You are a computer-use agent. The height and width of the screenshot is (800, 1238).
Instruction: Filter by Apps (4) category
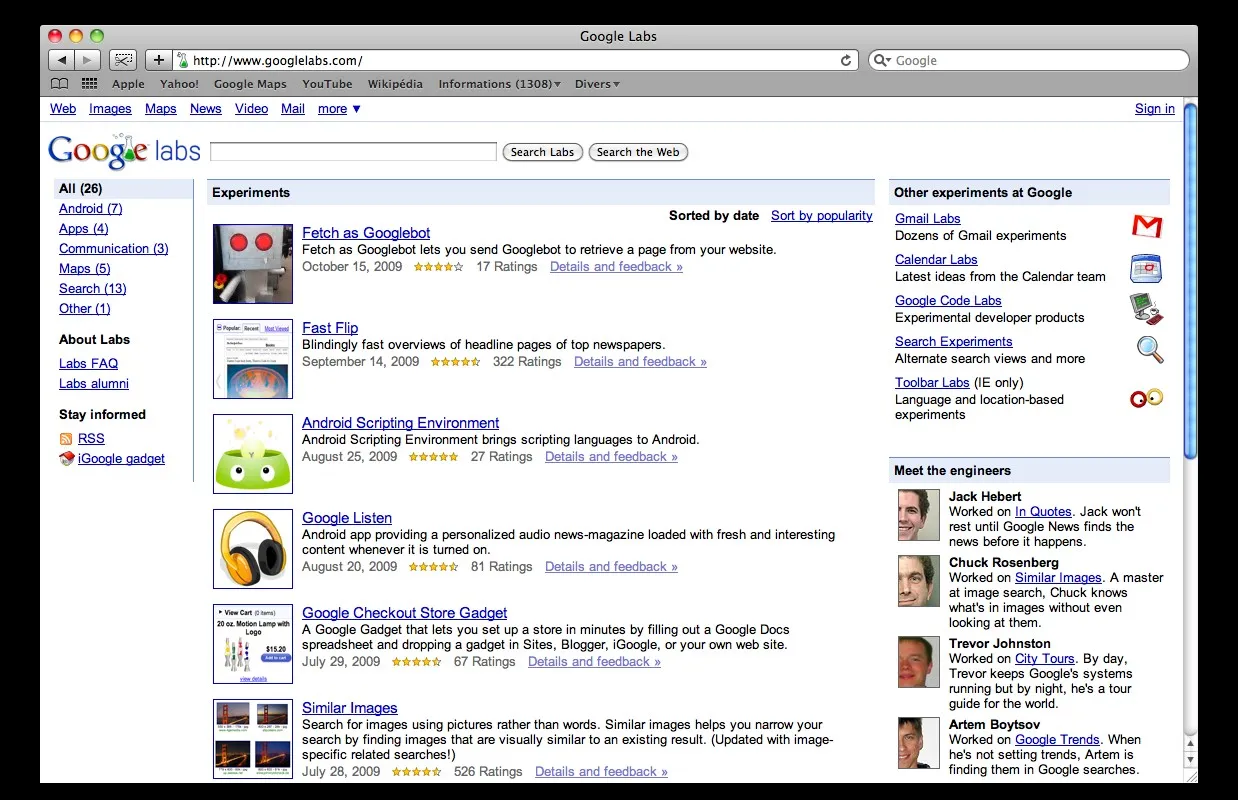pos(83,229)
